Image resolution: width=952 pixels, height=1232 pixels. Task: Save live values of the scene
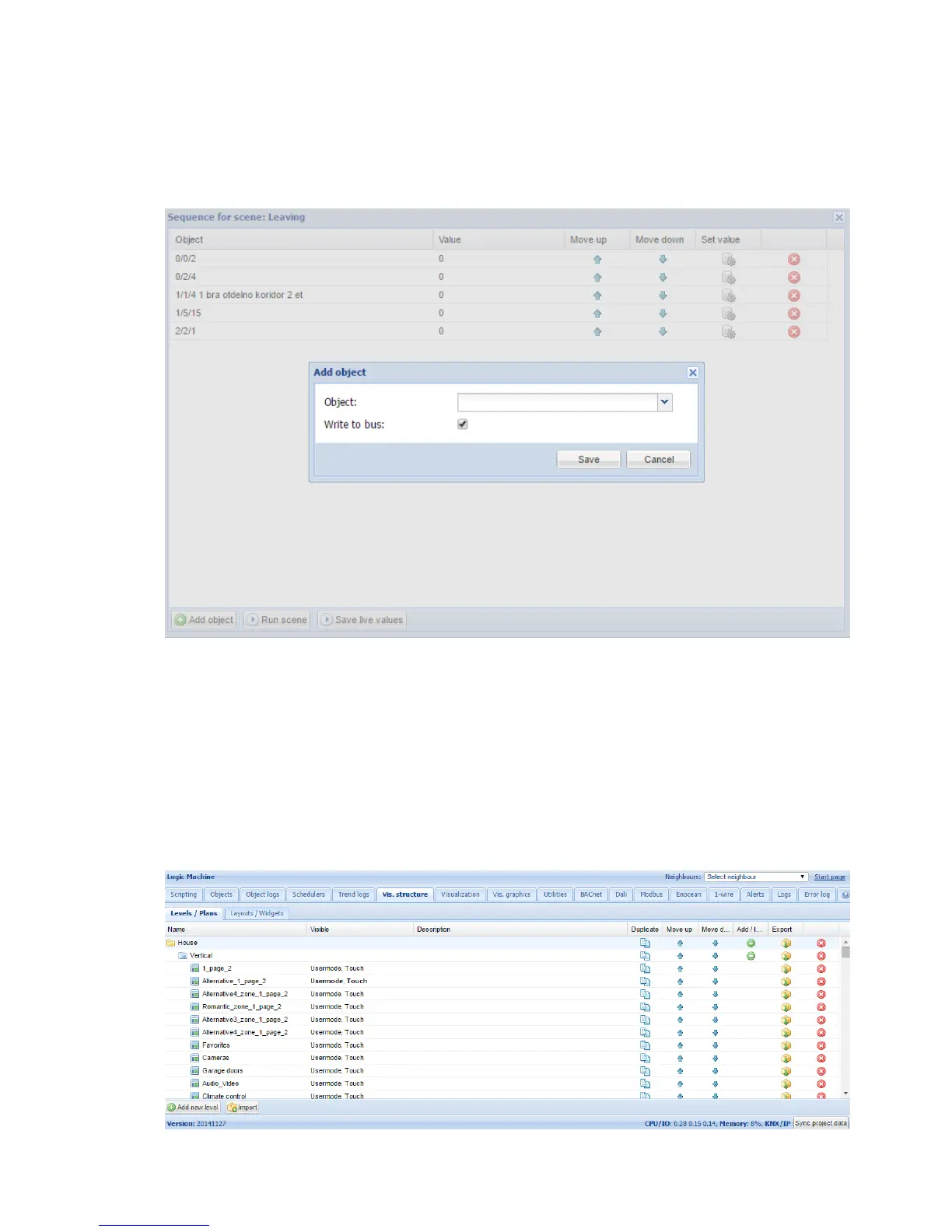pyautogui.click(x=362, y=620)
